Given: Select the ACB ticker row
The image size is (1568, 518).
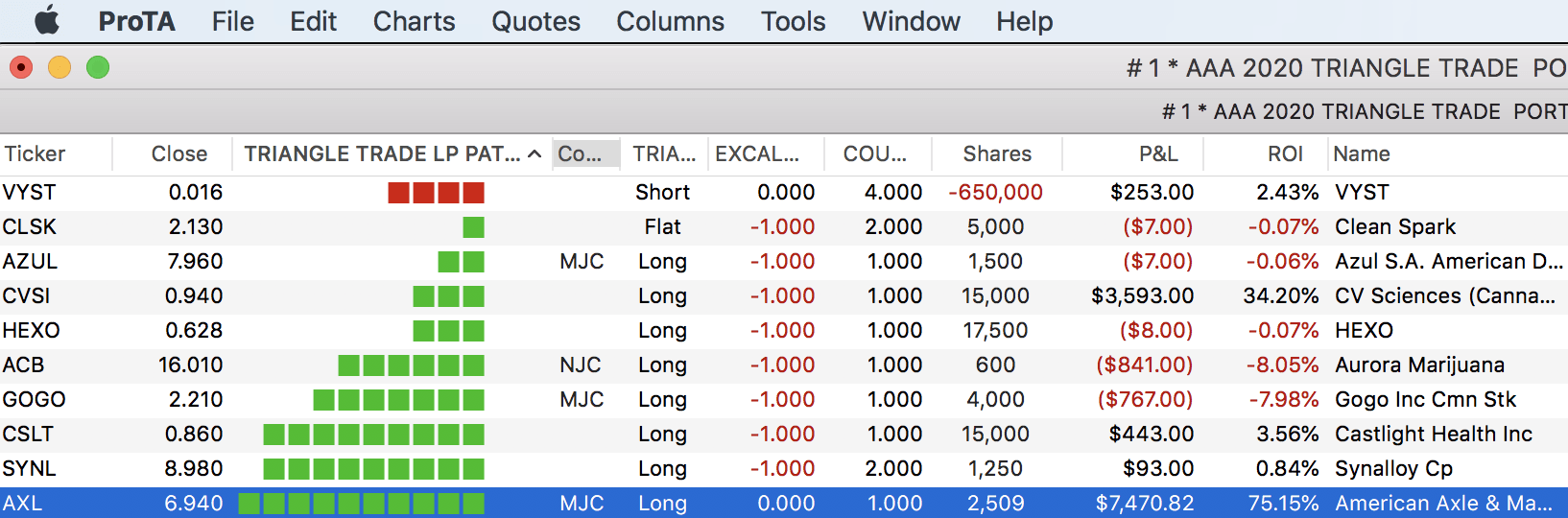Looking at the screenshot, I should [784, 365].
